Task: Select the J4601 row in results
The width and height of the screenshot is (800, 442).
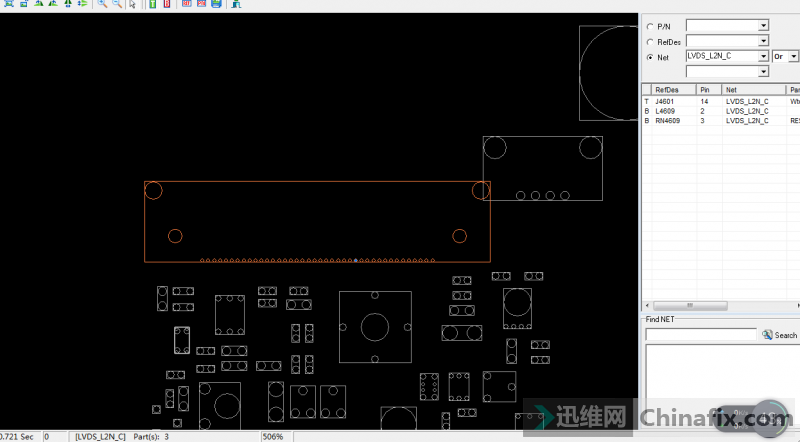Action: click(x=720, y=102)
